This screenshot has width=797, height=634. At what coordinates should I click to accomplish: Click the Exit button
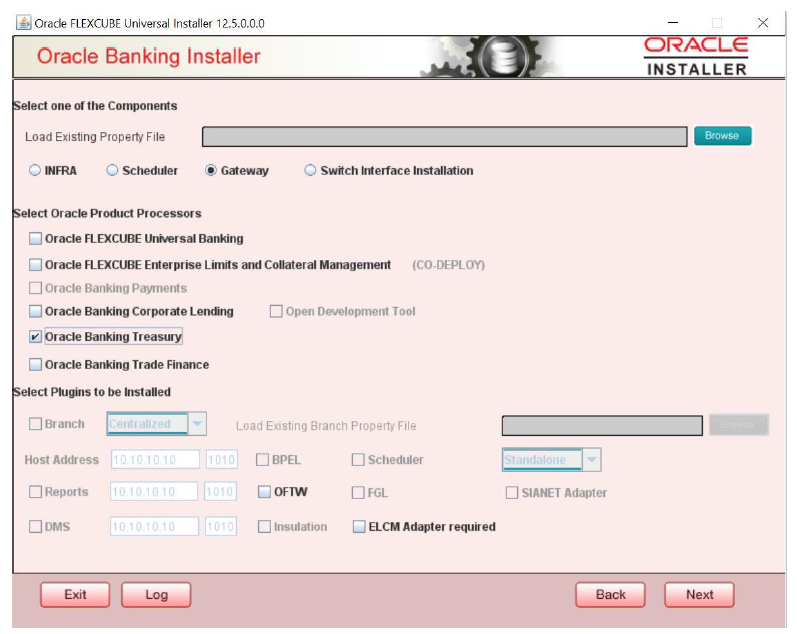click(75, 594)
